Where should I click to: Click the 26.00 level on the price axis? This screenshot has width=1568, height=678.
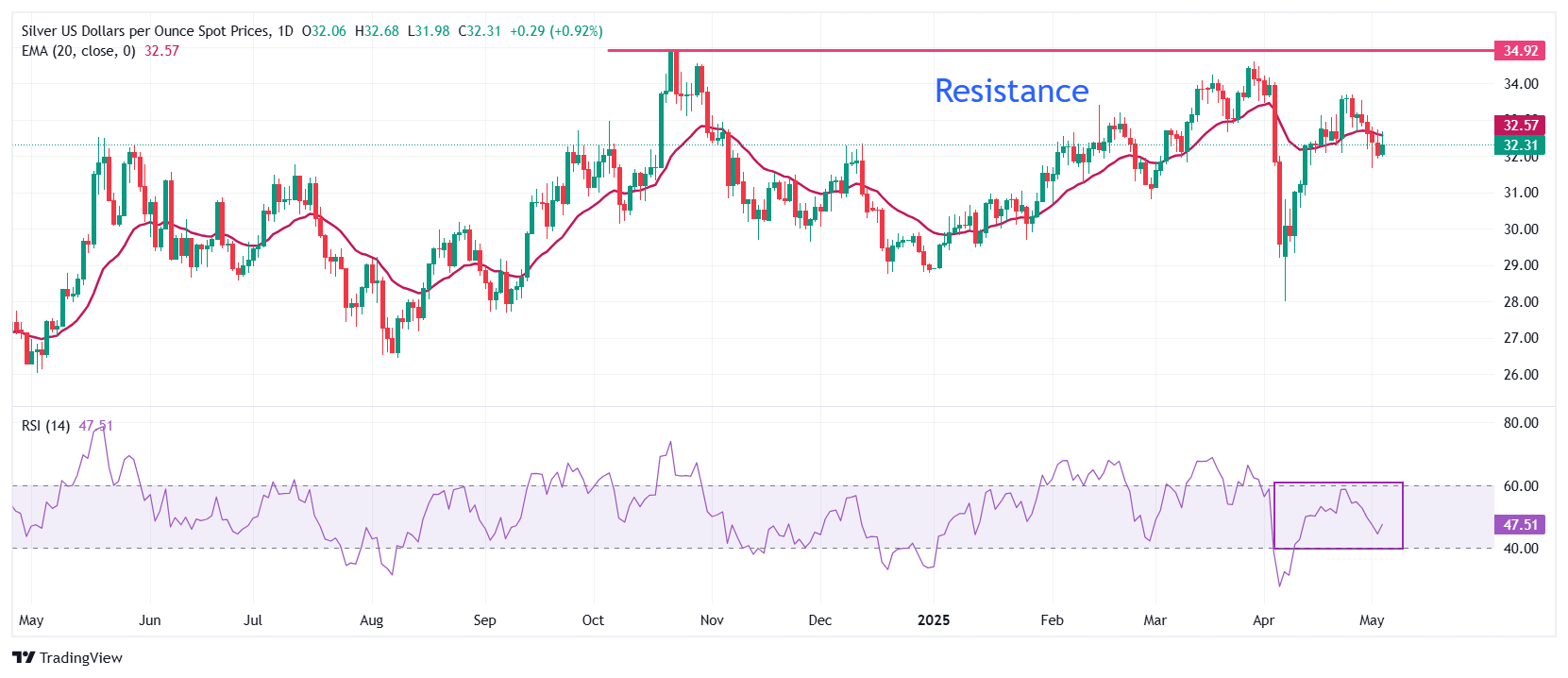(x=1521, y=375)
